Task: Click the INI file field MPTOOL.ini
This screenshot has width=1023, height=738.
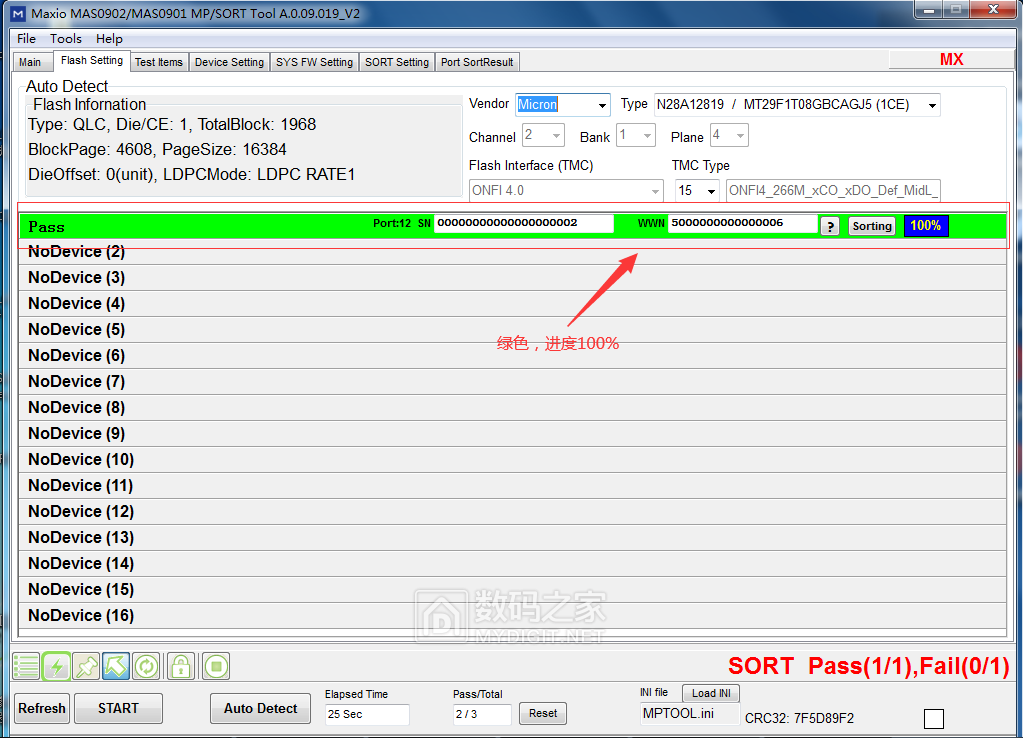Action: click(690, 714)
